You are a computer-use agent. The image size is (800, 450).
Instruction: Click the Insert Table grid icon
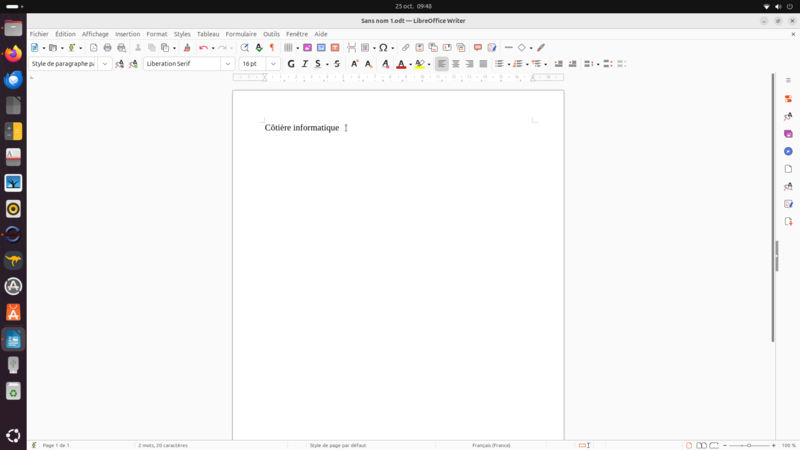coord(288,47)
